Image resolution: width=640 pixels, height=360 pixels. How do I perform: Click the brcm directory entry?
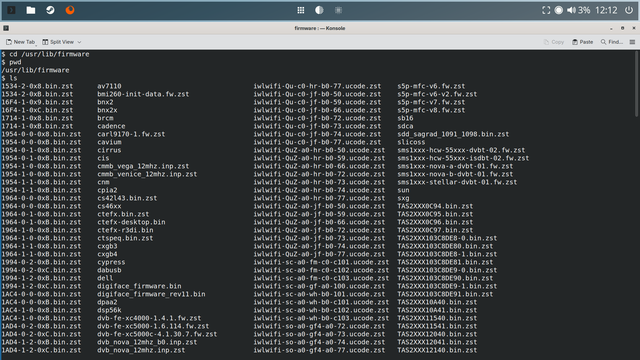[105, 118]
